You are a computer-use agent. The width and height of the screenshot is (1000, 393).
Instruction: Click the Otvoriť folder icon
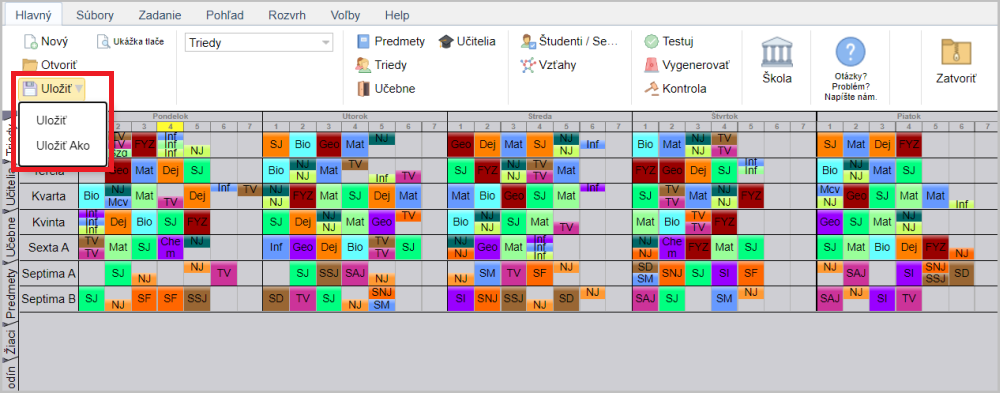click(x=30, y=64)
